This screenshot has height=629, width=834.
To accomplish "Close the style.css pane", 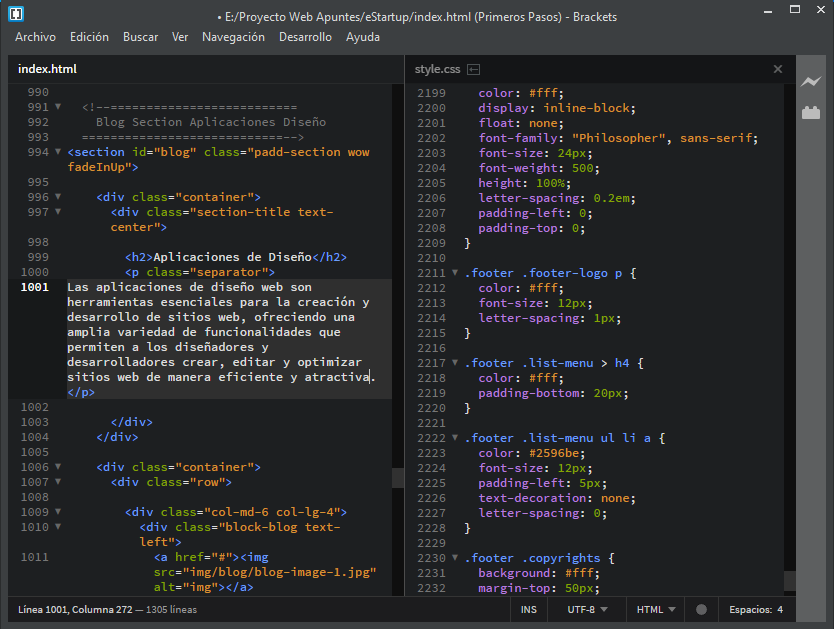I will point(778,69).
